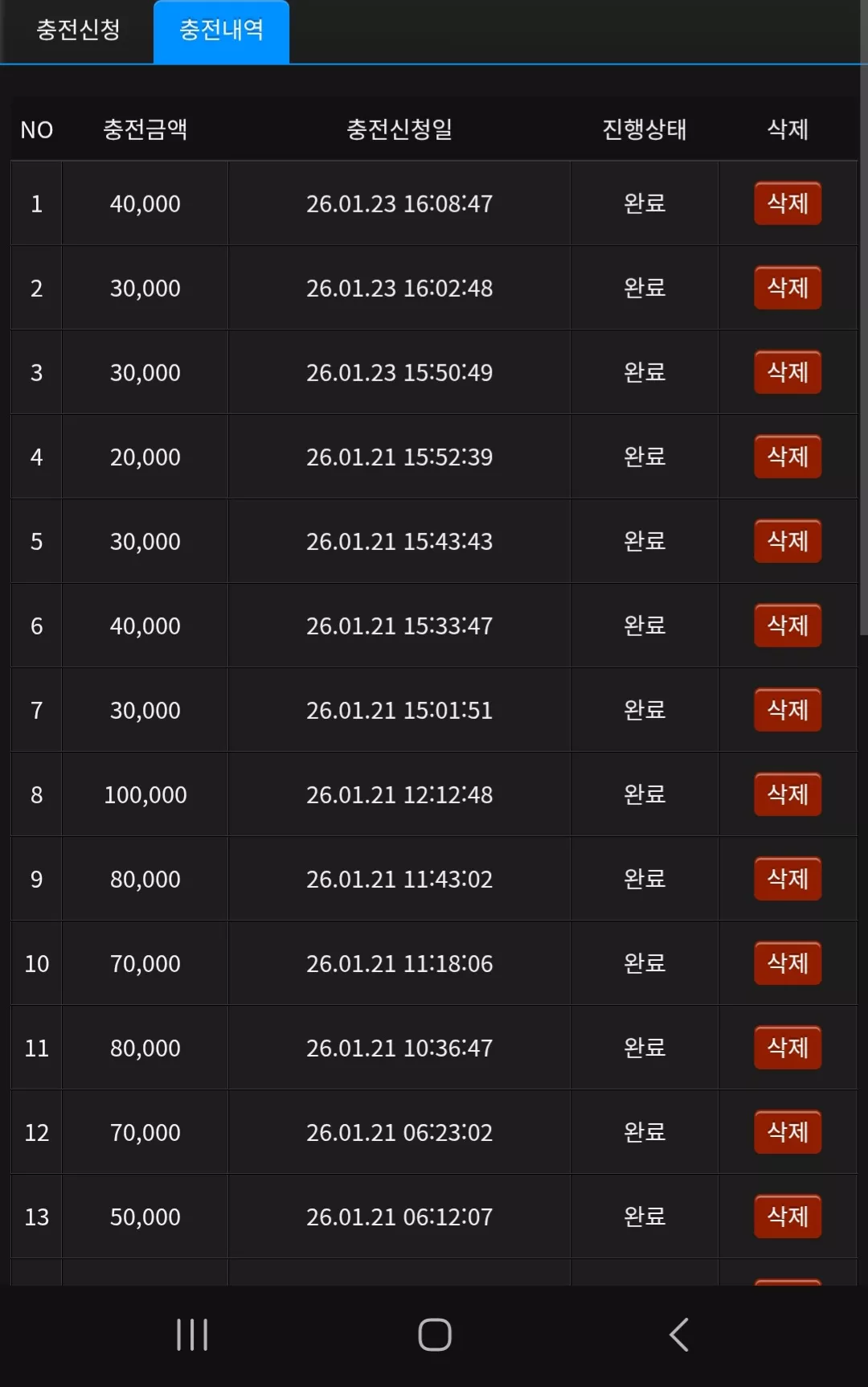The height and width of the screenshot is (1387, 868).
Task: Select the 충전내역 tab
Action: [221, 31]
